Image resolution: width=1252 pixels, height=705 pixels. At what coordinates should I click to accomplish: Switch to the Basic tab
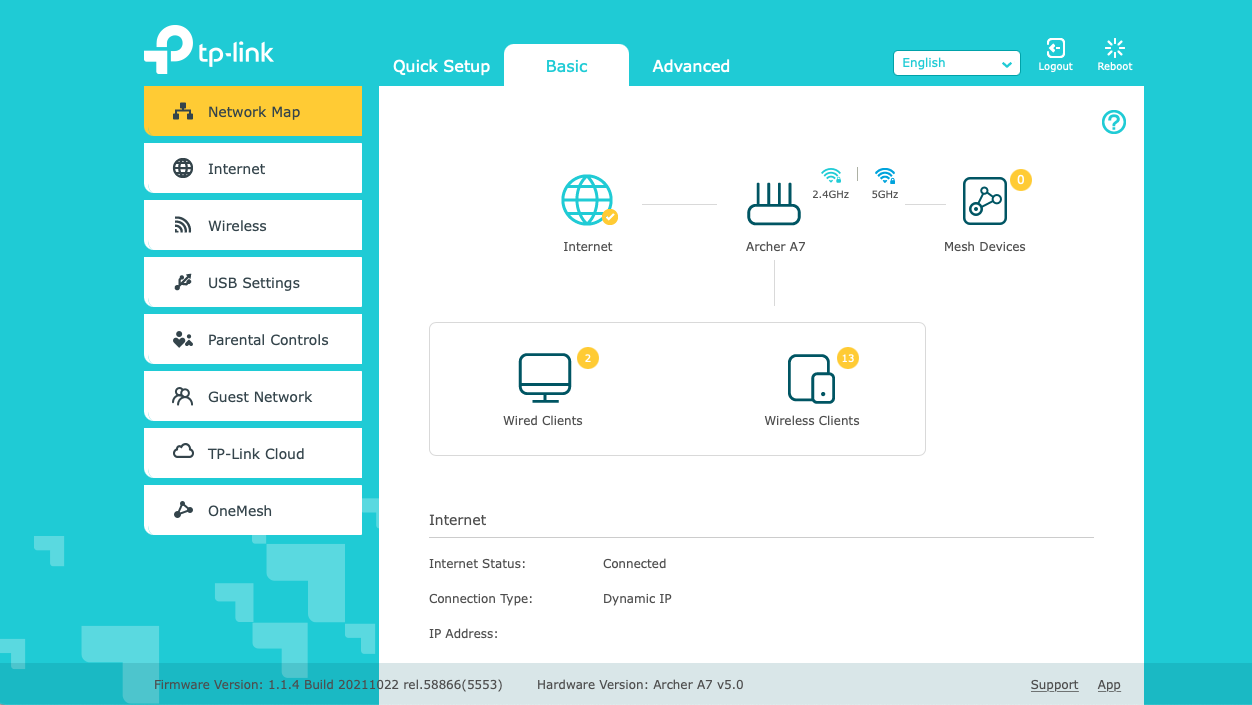click(x=566, y=66)
